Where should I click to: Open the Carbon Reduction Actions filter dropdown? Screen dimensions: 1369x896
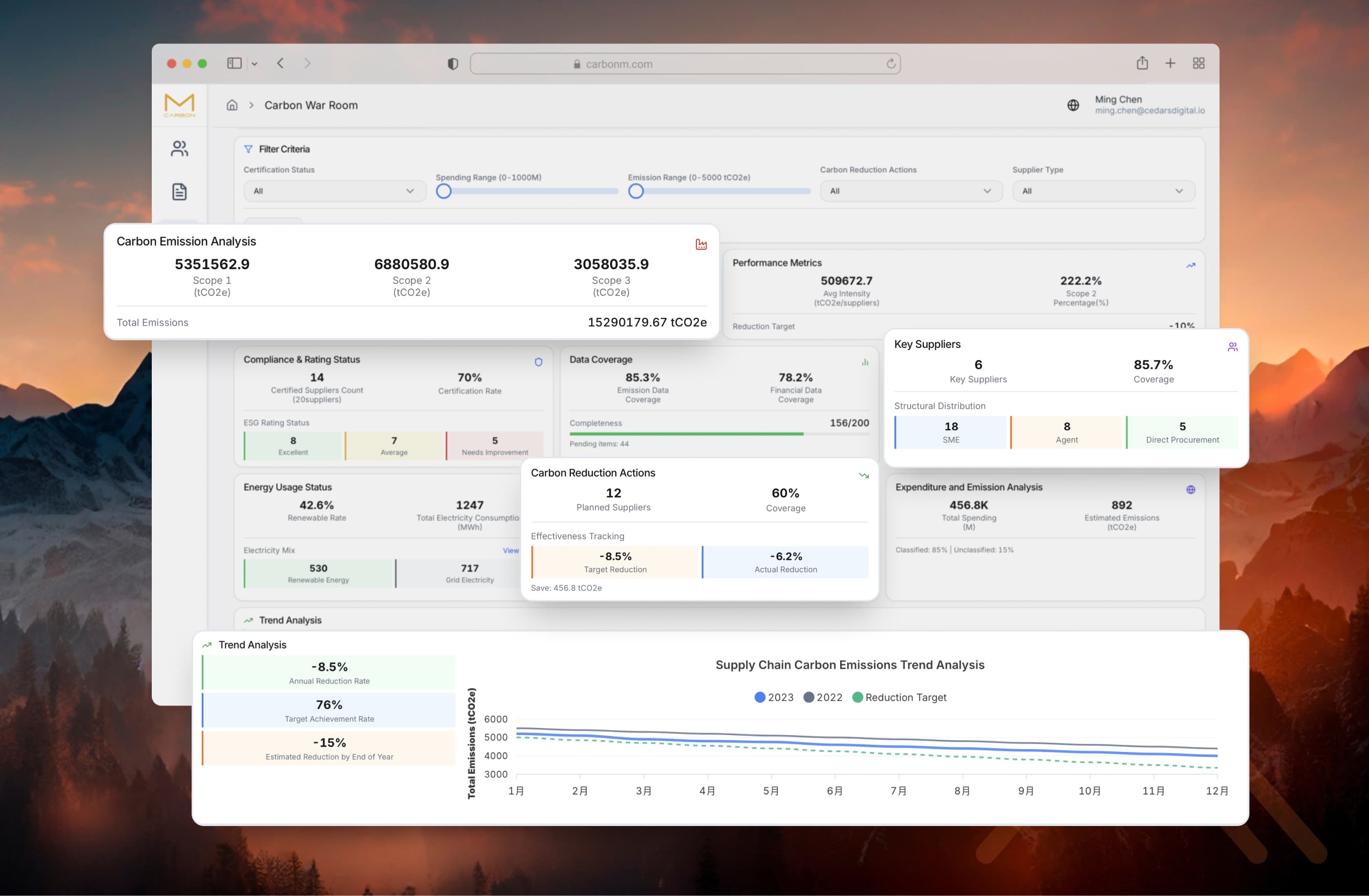(x=911, y=191)
